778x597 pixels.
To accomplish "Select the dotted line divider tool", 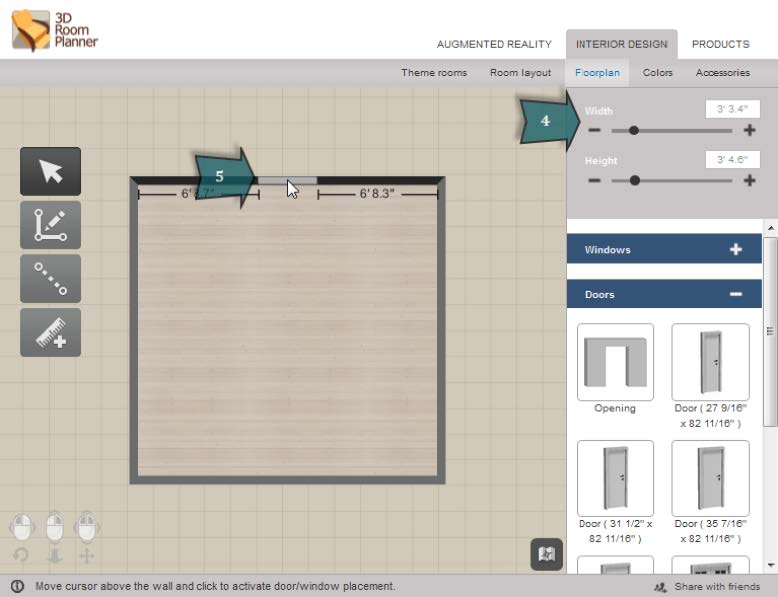I will coord(50,278).
